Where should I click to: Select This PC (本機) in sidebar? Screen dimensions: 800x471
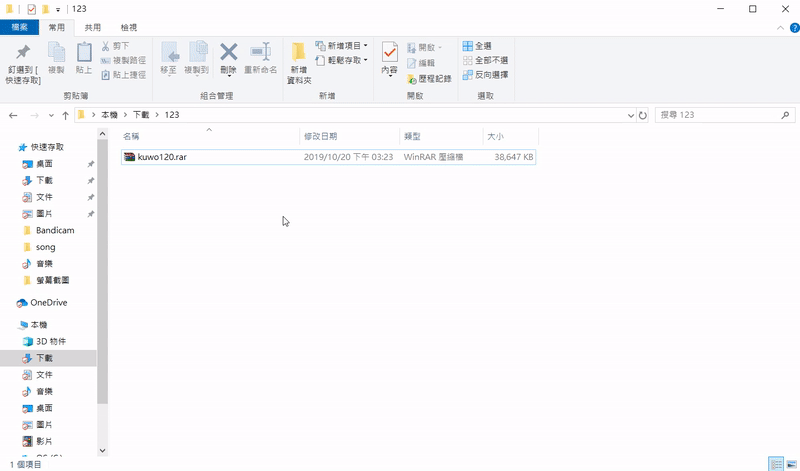[39, 325]
